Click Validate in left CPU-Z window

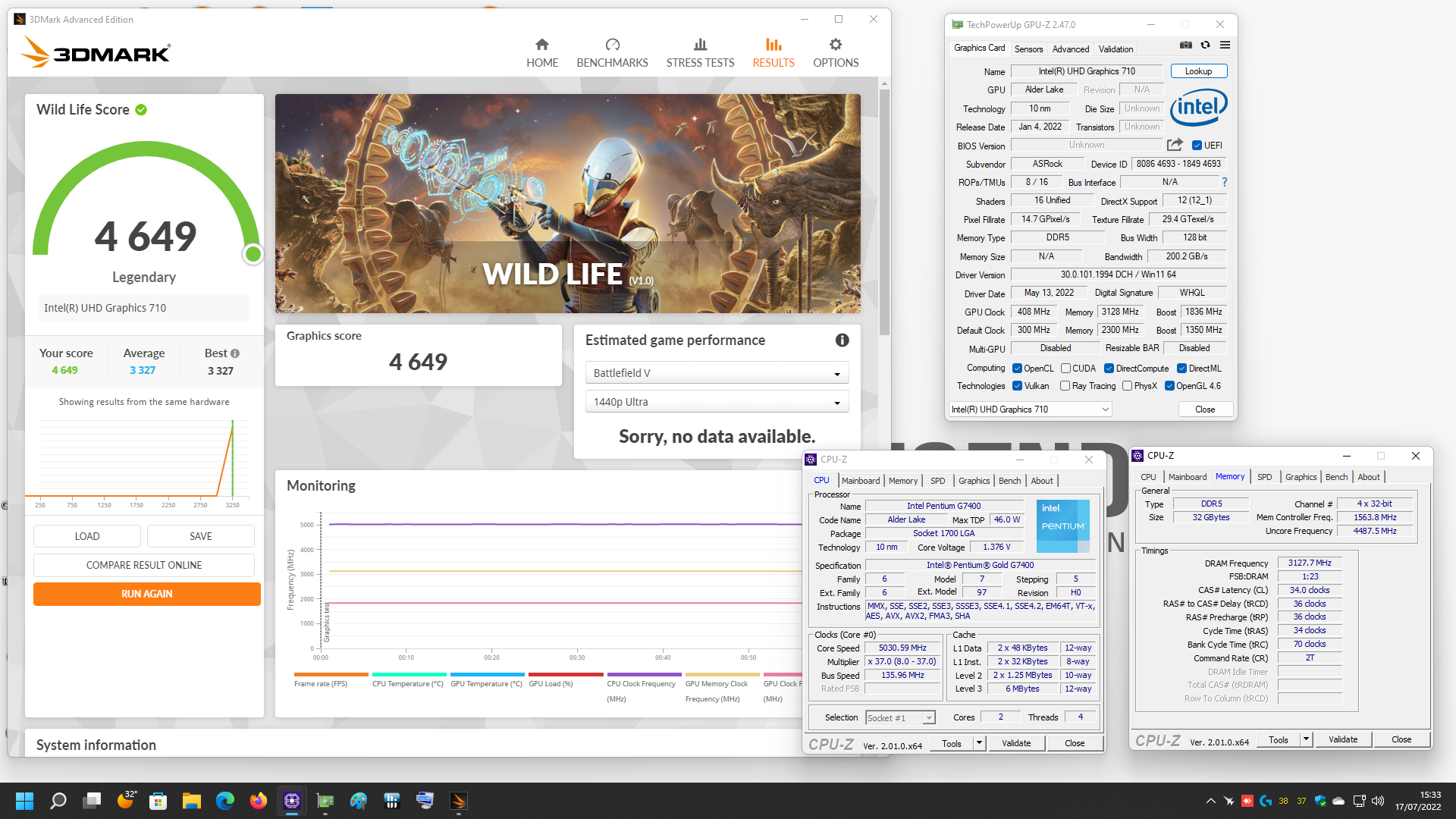pos(1015,743)
